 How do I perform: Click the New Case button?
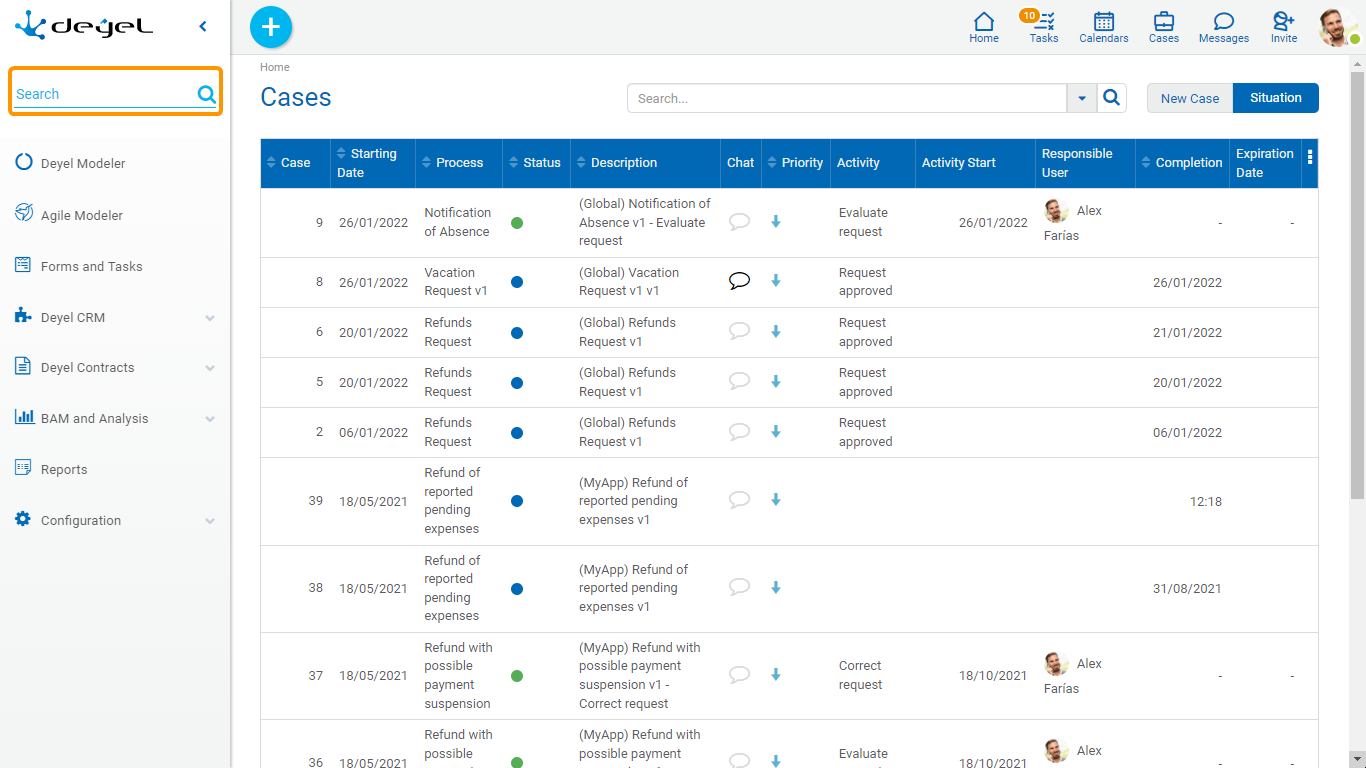pos(1189,98)
